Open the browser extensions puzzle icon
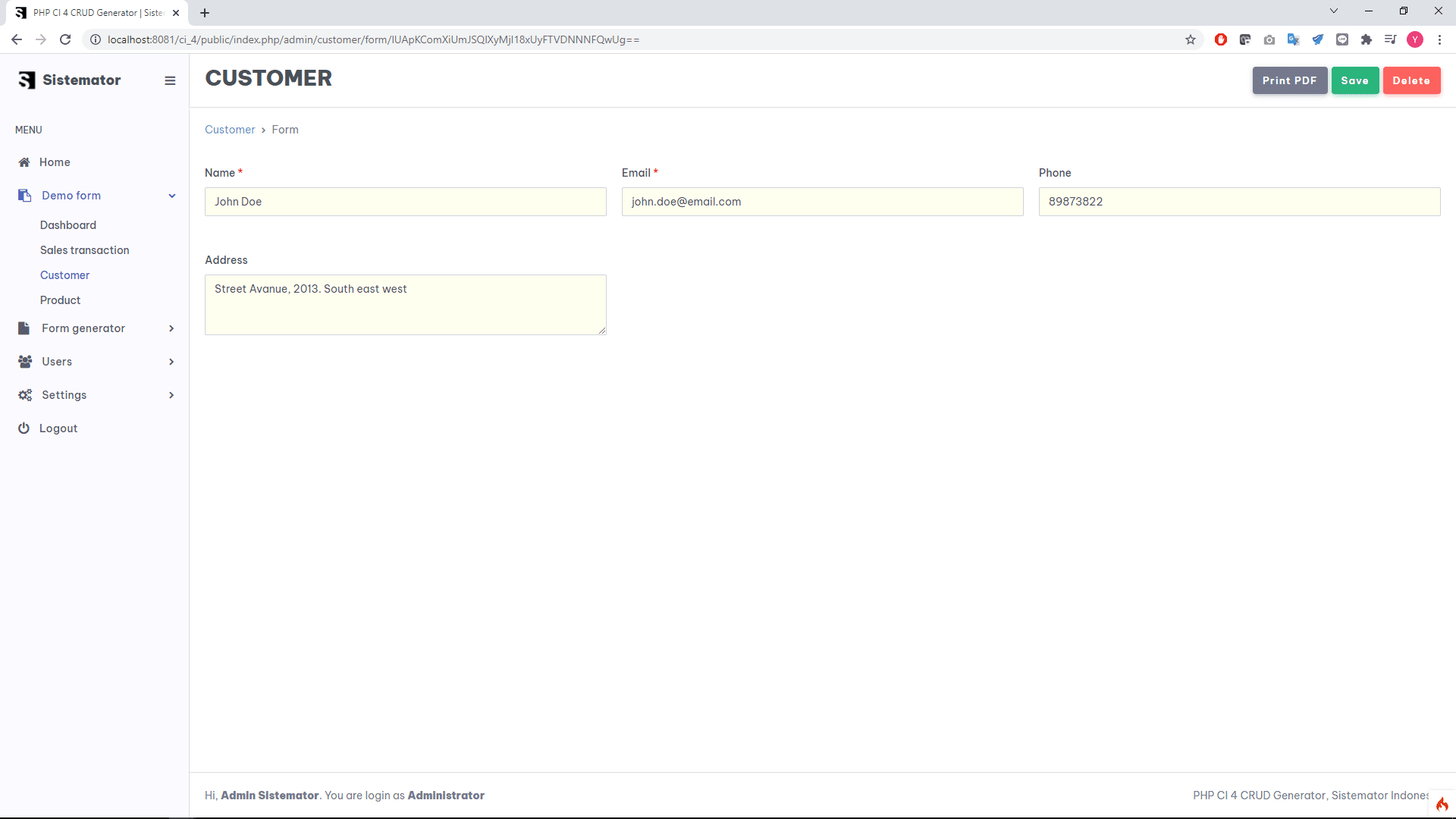Image resolution: width=1456 pixels, height=819 pixels. [1367, 39]
